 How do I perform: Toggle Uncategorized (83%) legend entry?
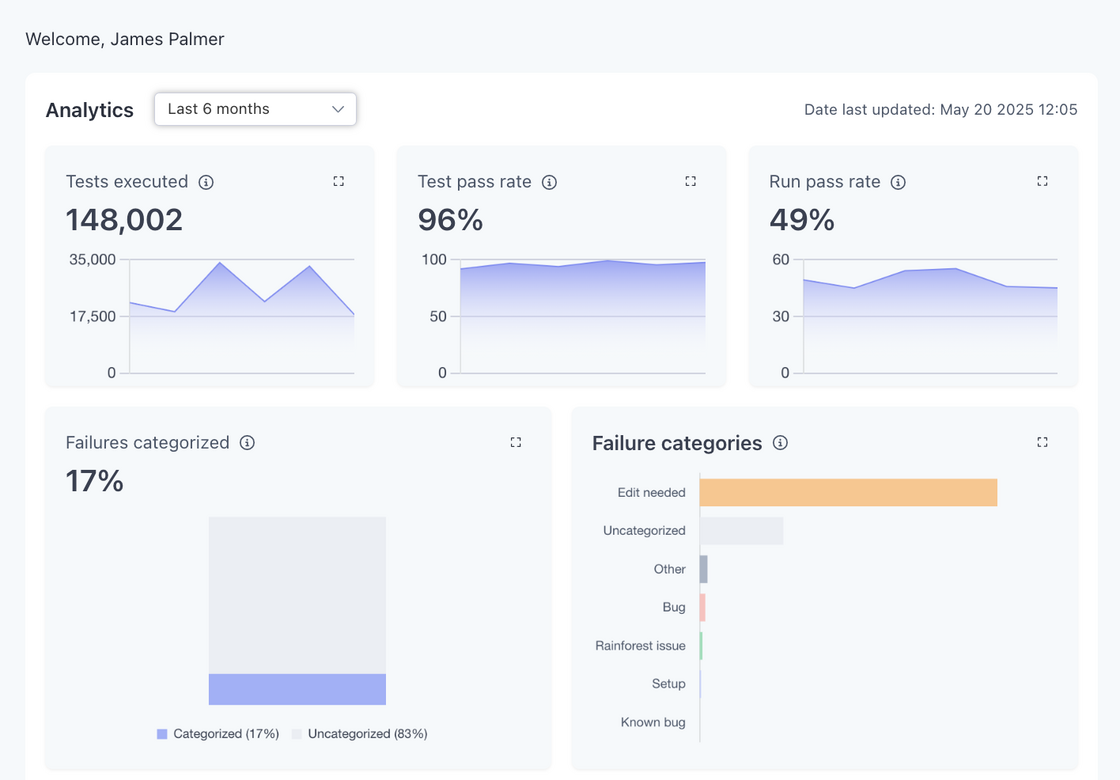point(359,734)
